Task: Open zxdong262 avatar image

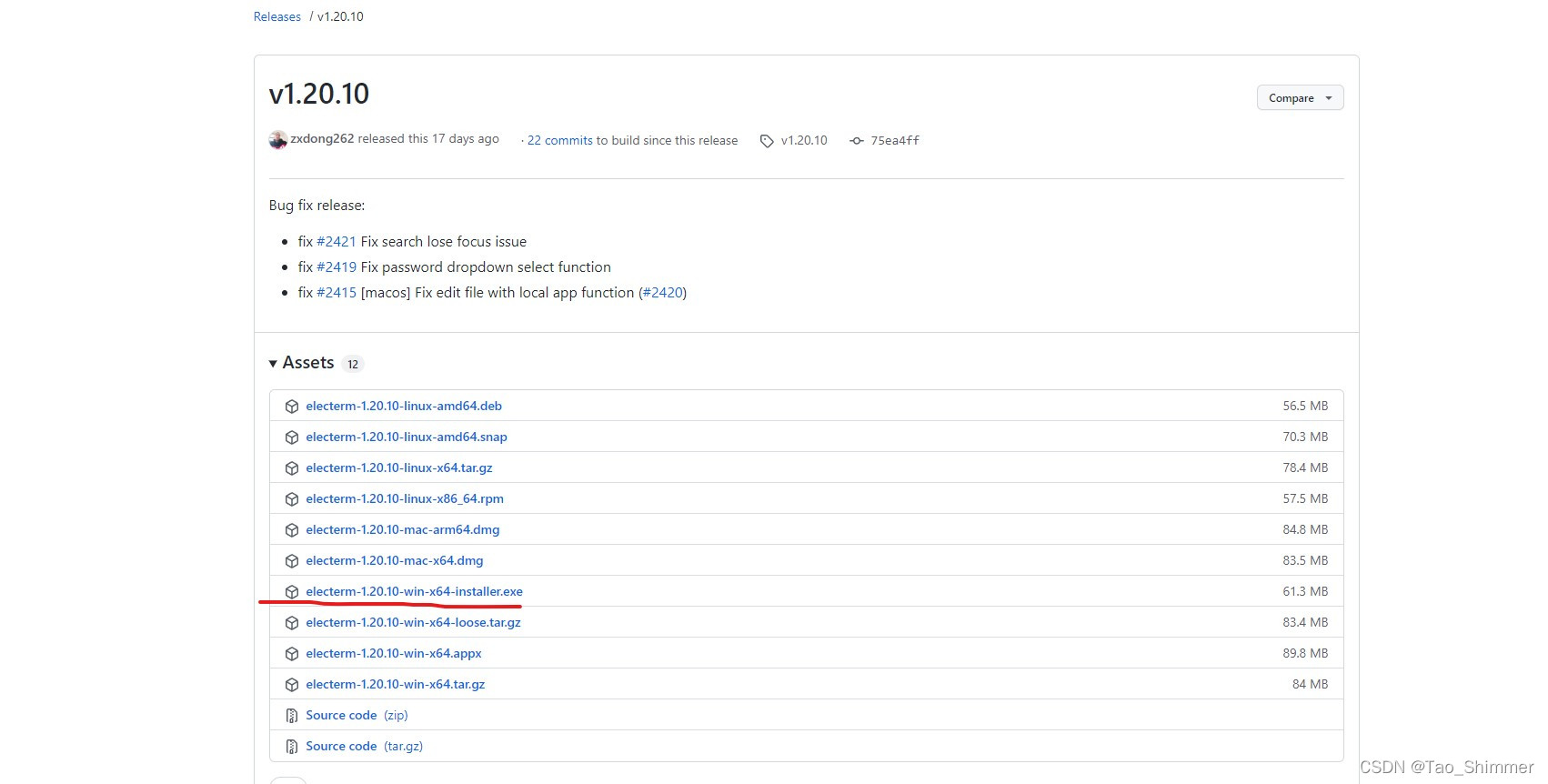Action: (x=278, y=140)
